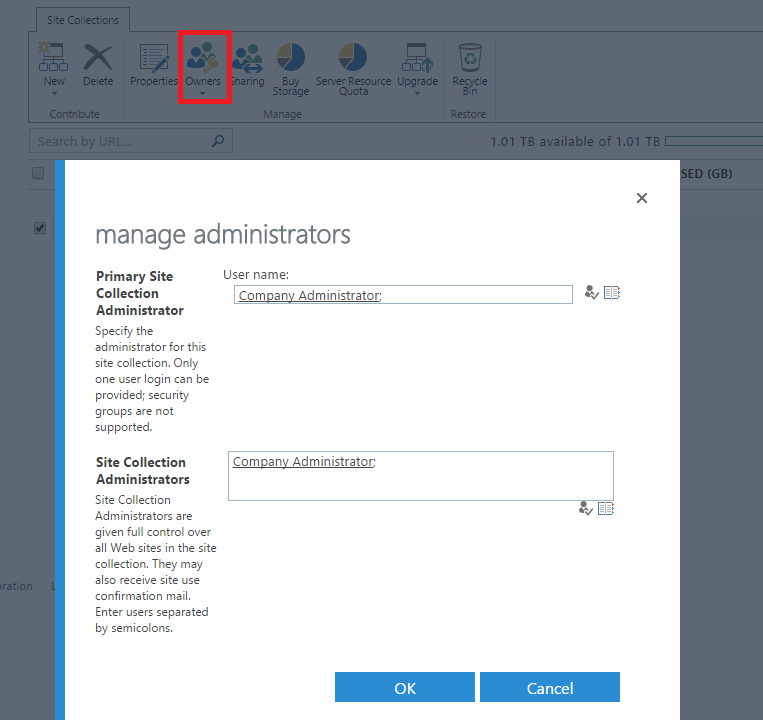Screen dimensions: 763x720
Task: Uncheck the selected site collection row checkbox
Action: tap(40, 228)
